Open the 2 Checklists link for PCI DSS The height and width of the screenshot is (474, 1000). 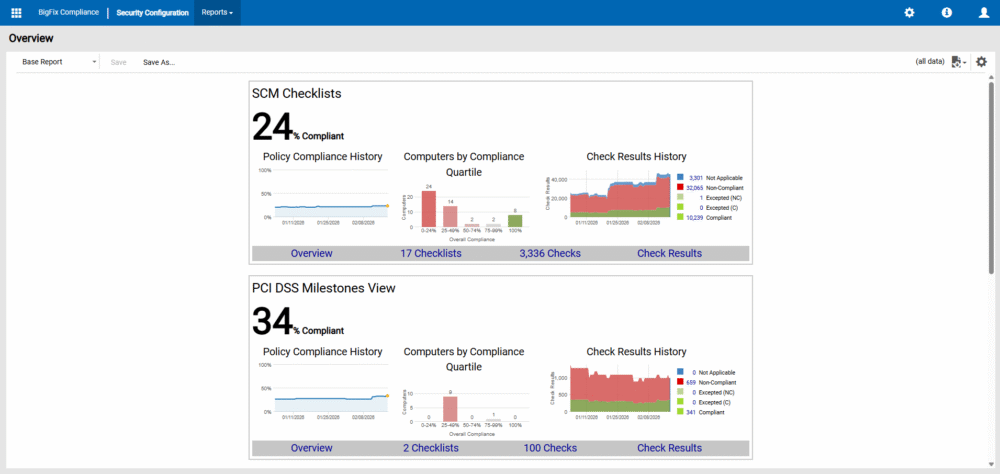pos(430,448)
